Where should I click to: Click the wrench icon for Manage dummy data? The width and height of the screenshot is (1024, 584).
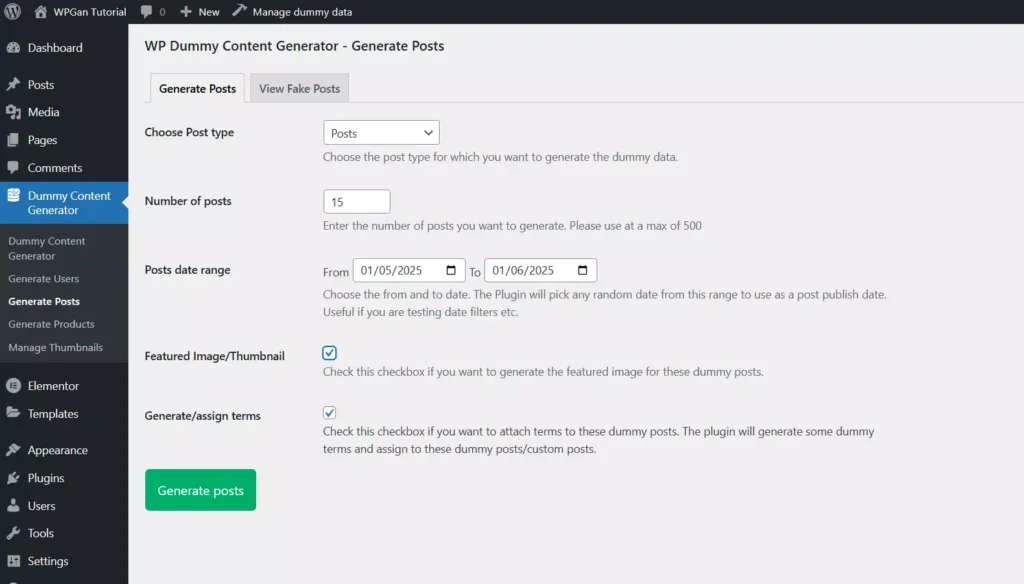coord(239,11)
